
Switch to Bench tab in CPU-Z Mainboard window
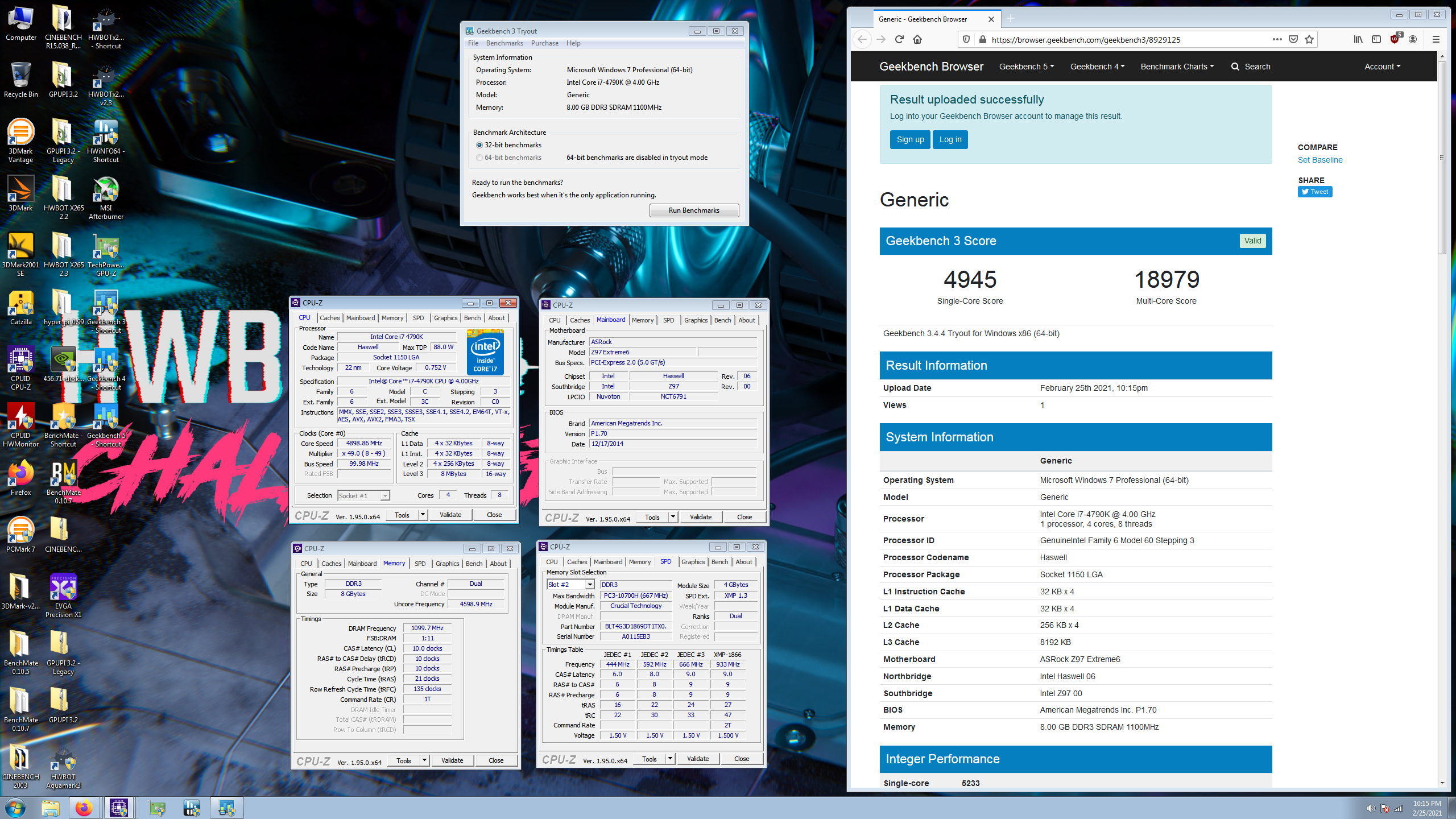(723, 320)
